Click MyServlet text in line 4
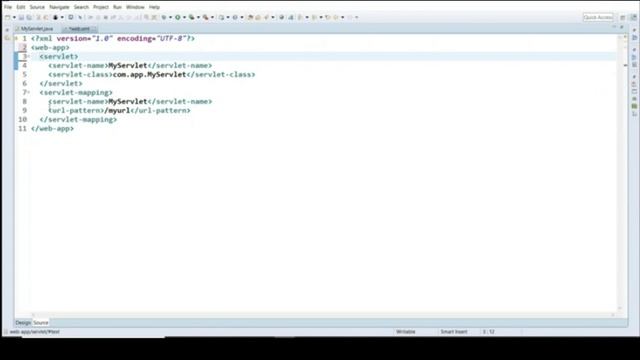 (x=128, y=65)
